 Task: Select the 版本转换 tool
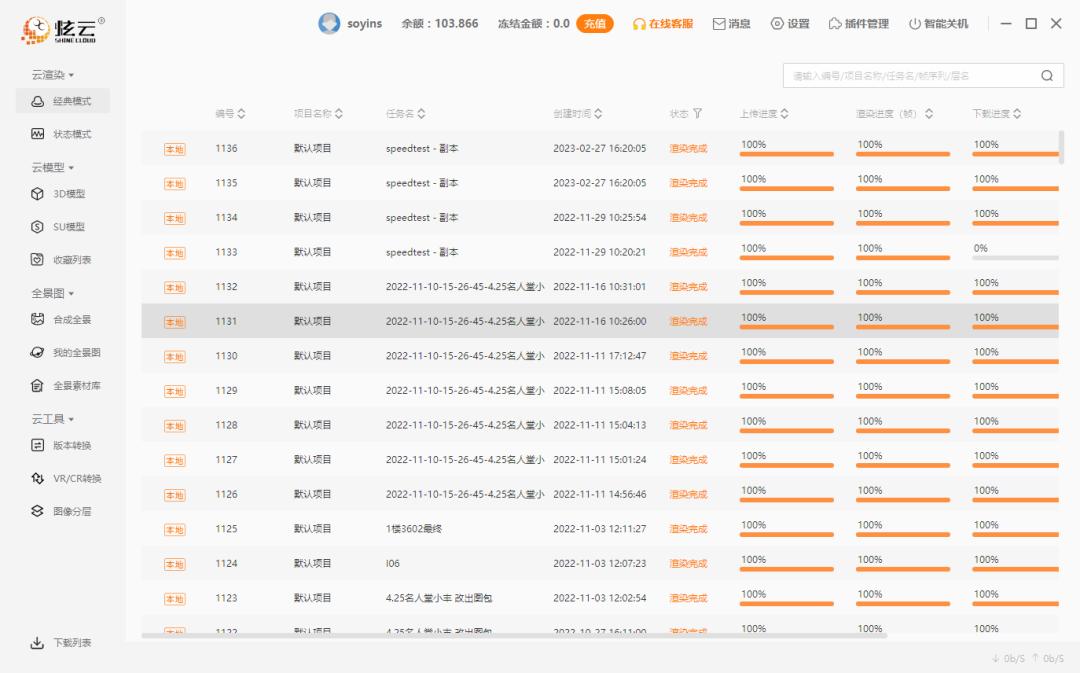pyautogui.click(x=62, y=446)
